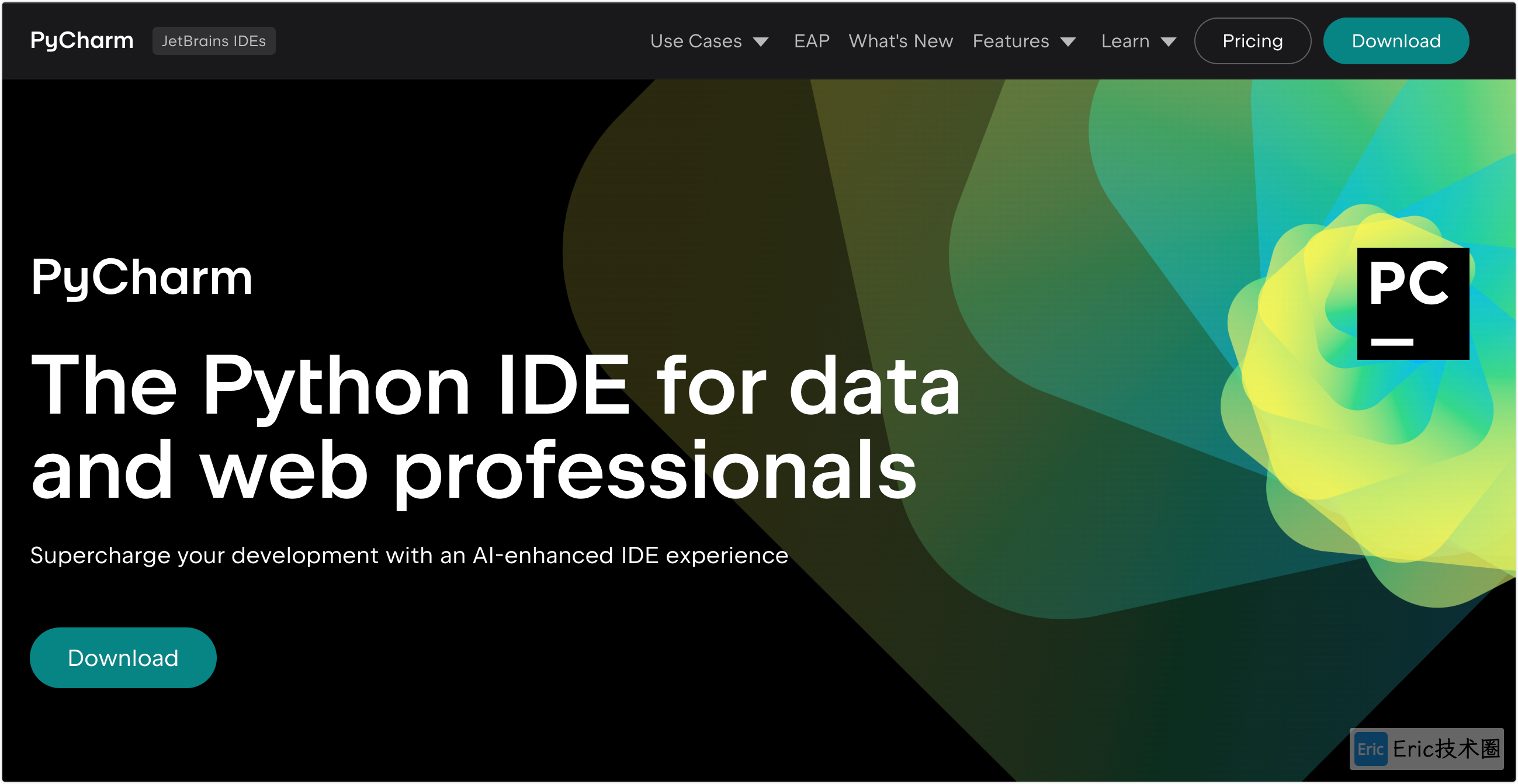Viewport: 1518px width, 784px height.
Task: Expand the Use Cases menu
Action: click(x=709, y=41)
